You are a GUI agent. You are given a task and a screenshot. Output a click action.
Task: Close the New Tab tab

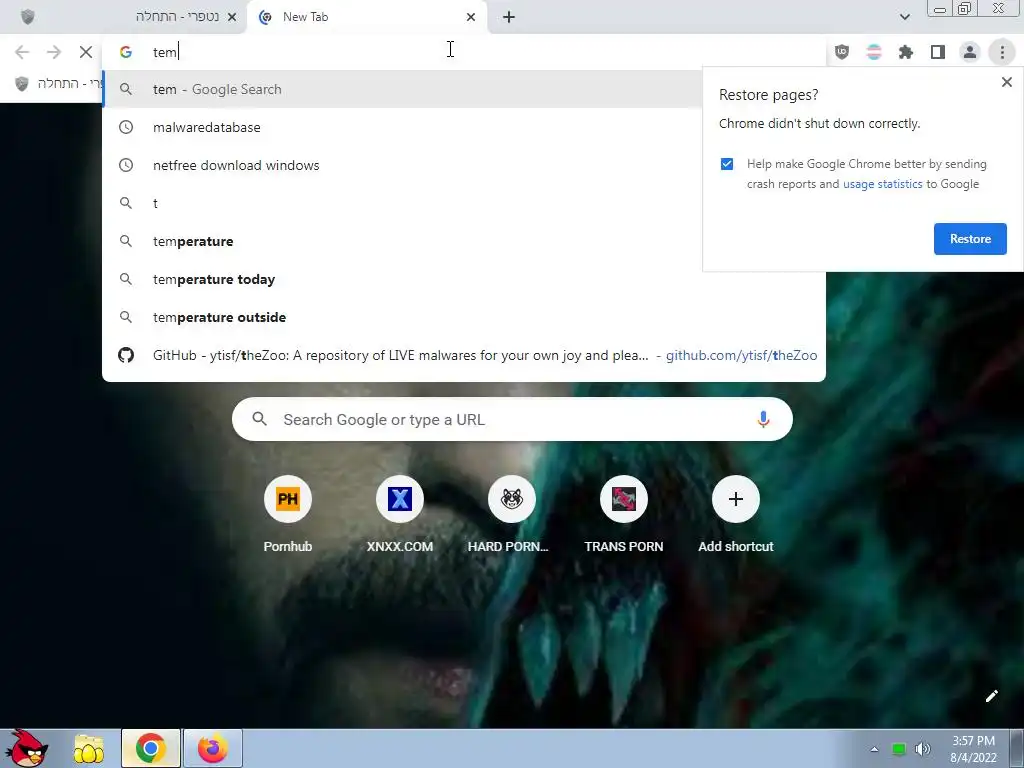click(471, 17)
